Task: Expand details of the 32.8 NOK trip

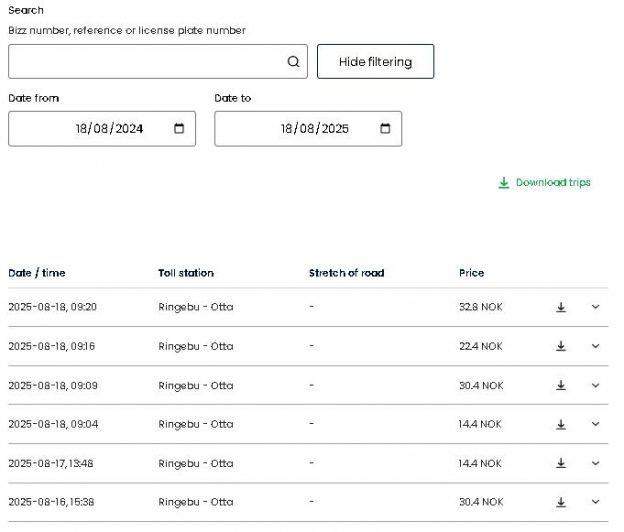Action: (x=595, y=307)
